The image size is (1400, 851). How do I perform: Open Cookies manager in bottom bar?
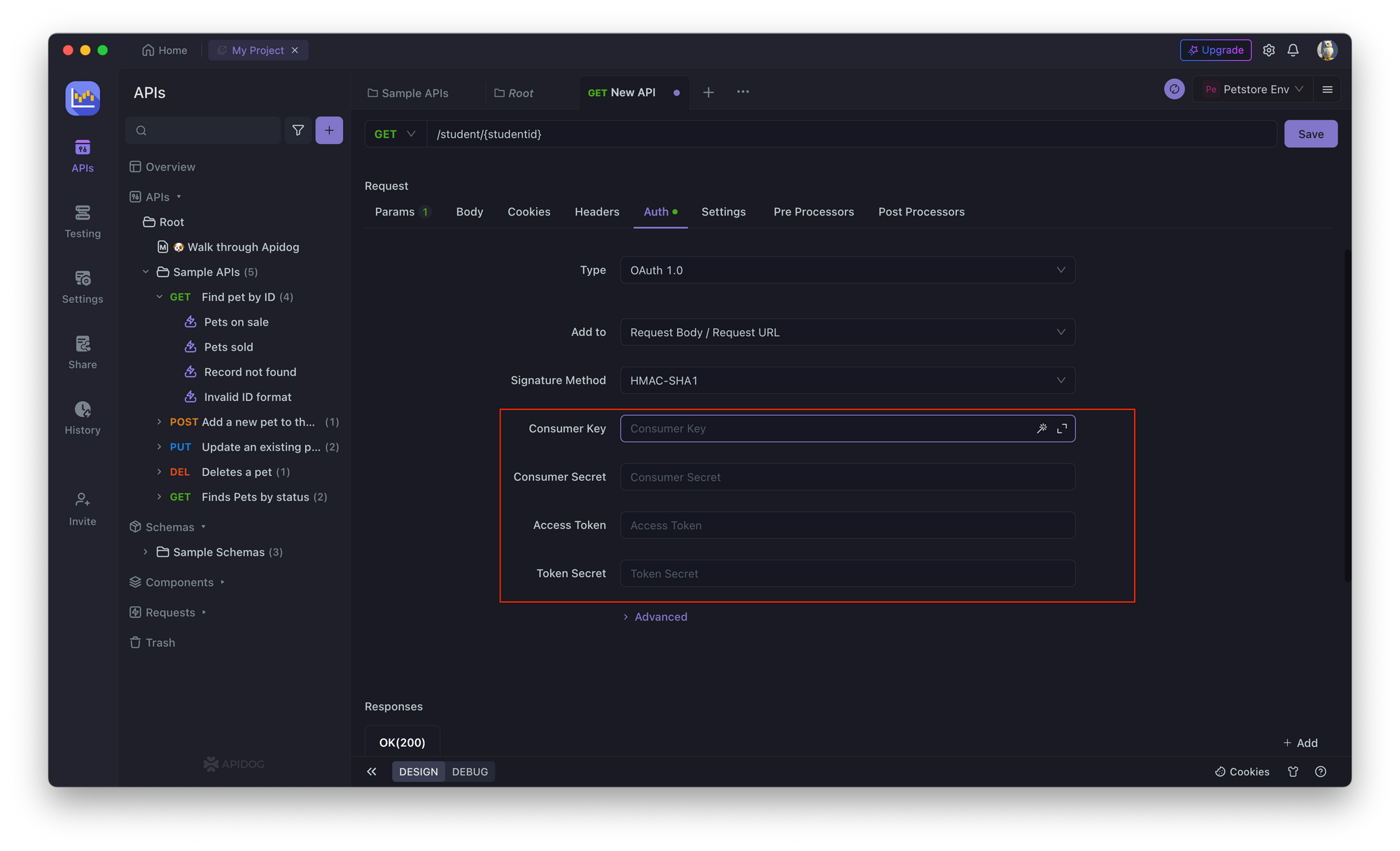click(x=1242, y=771)
